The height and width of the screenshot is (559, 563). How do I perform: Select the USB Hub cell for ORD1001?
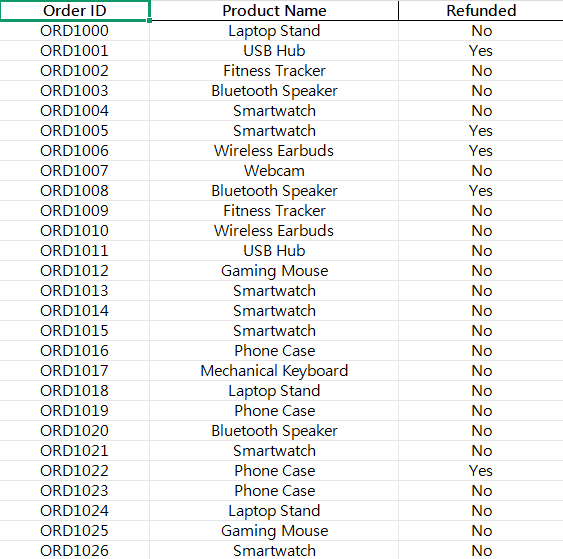point(274,51)
